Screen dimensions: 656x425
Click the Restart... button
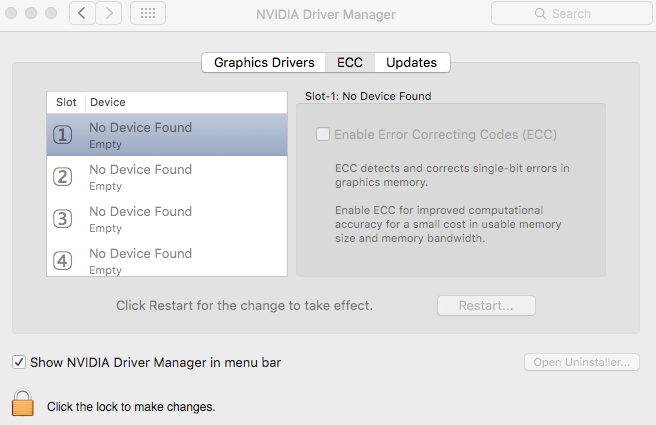(x=486, y=306)
